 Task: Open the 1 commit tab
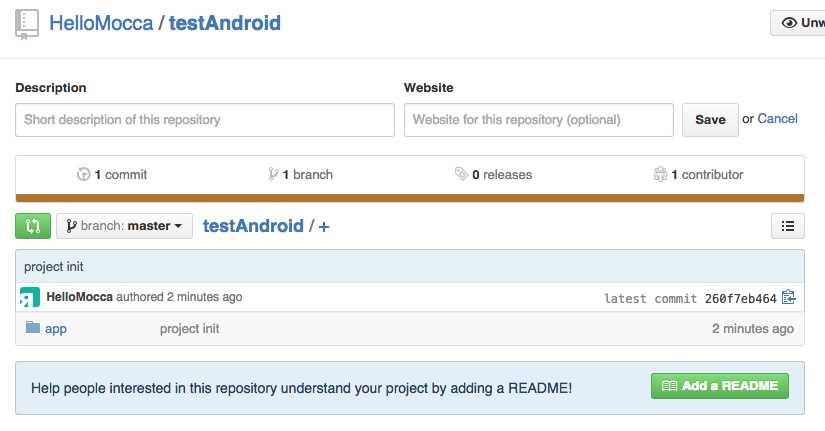(112, 175)
